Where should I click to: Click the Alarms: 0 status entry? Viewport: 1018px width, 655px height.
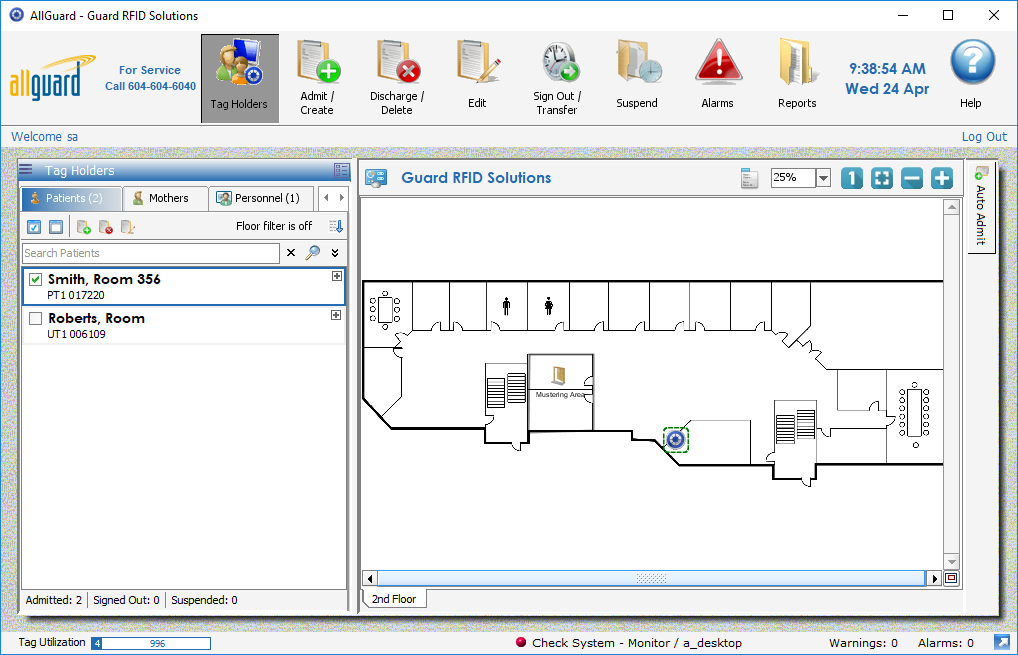[x=945, y=643]
